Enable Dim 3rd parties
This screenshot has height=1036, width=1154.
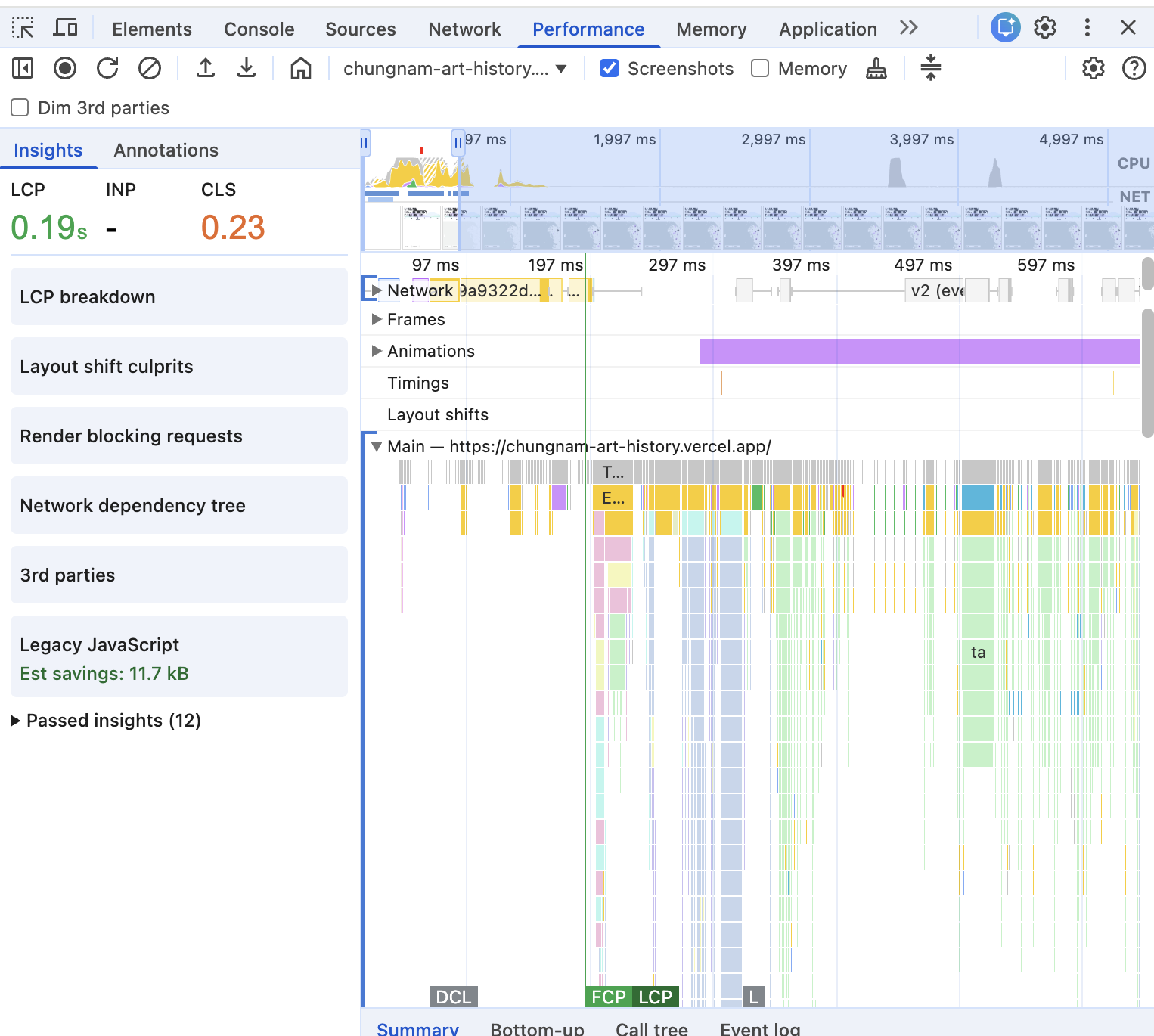pos(20,108)
